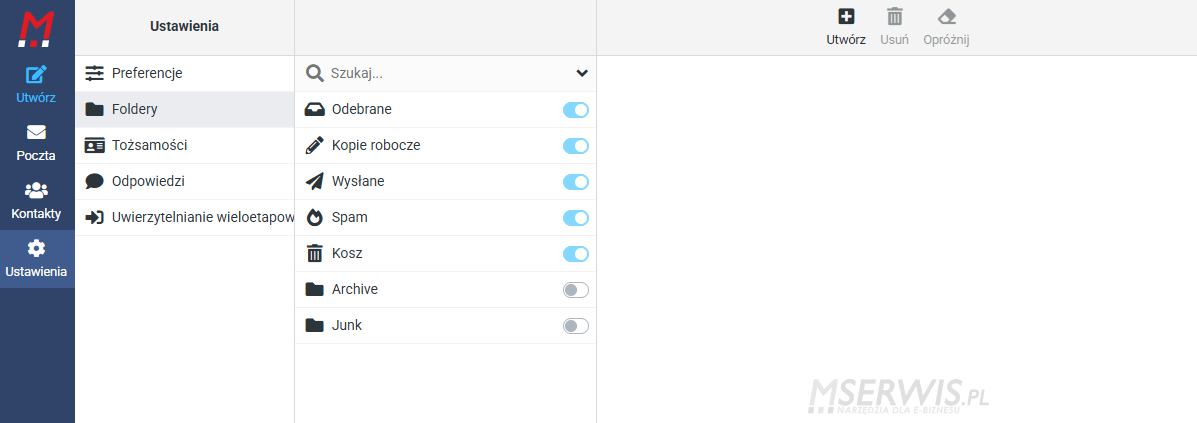Open Kontakty people icon
Image resolution: width=1197 pixels, height=423 pixels.
36,190
